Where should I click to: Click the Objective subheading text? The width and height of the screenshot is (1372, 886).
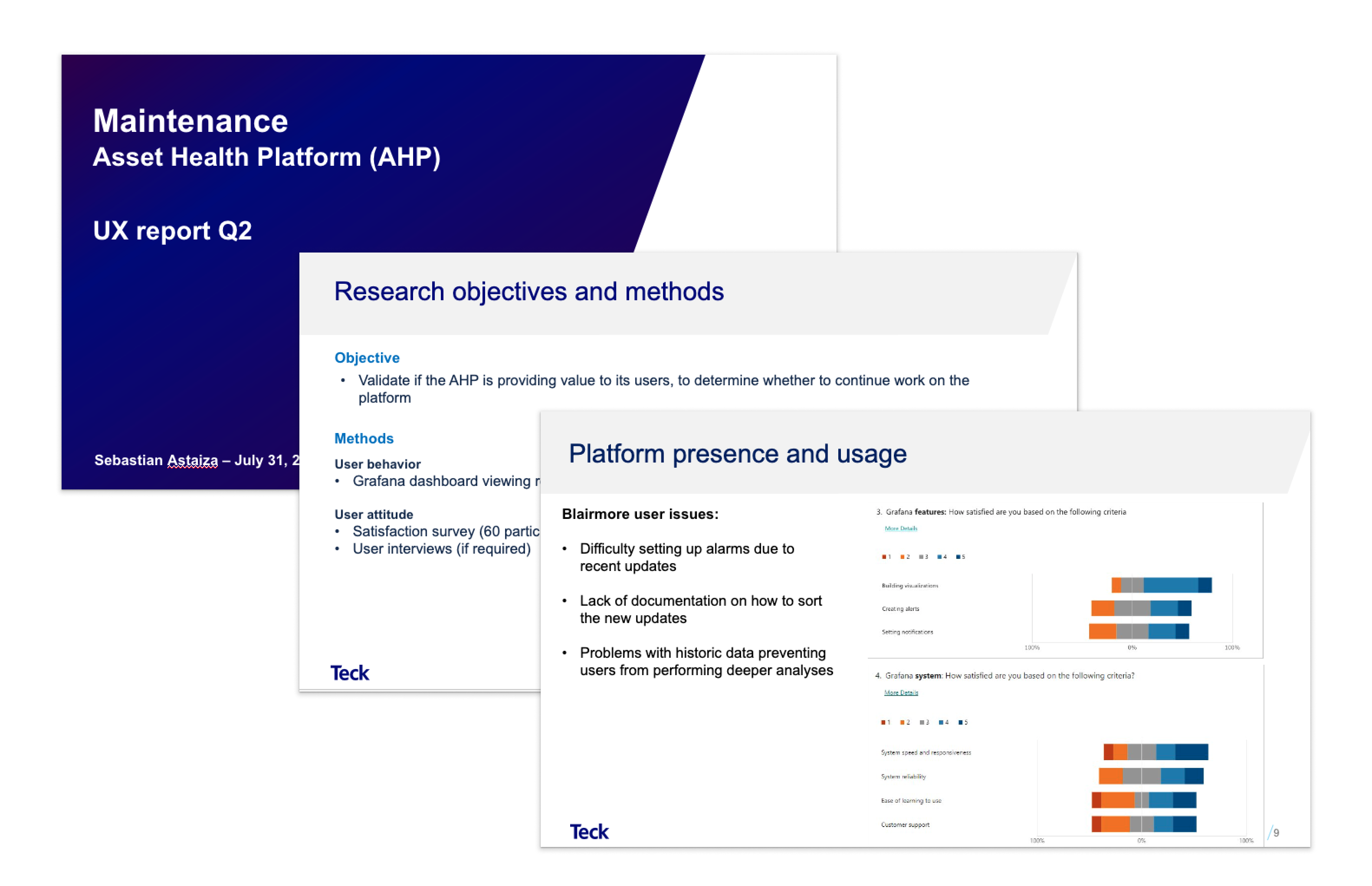367,358
